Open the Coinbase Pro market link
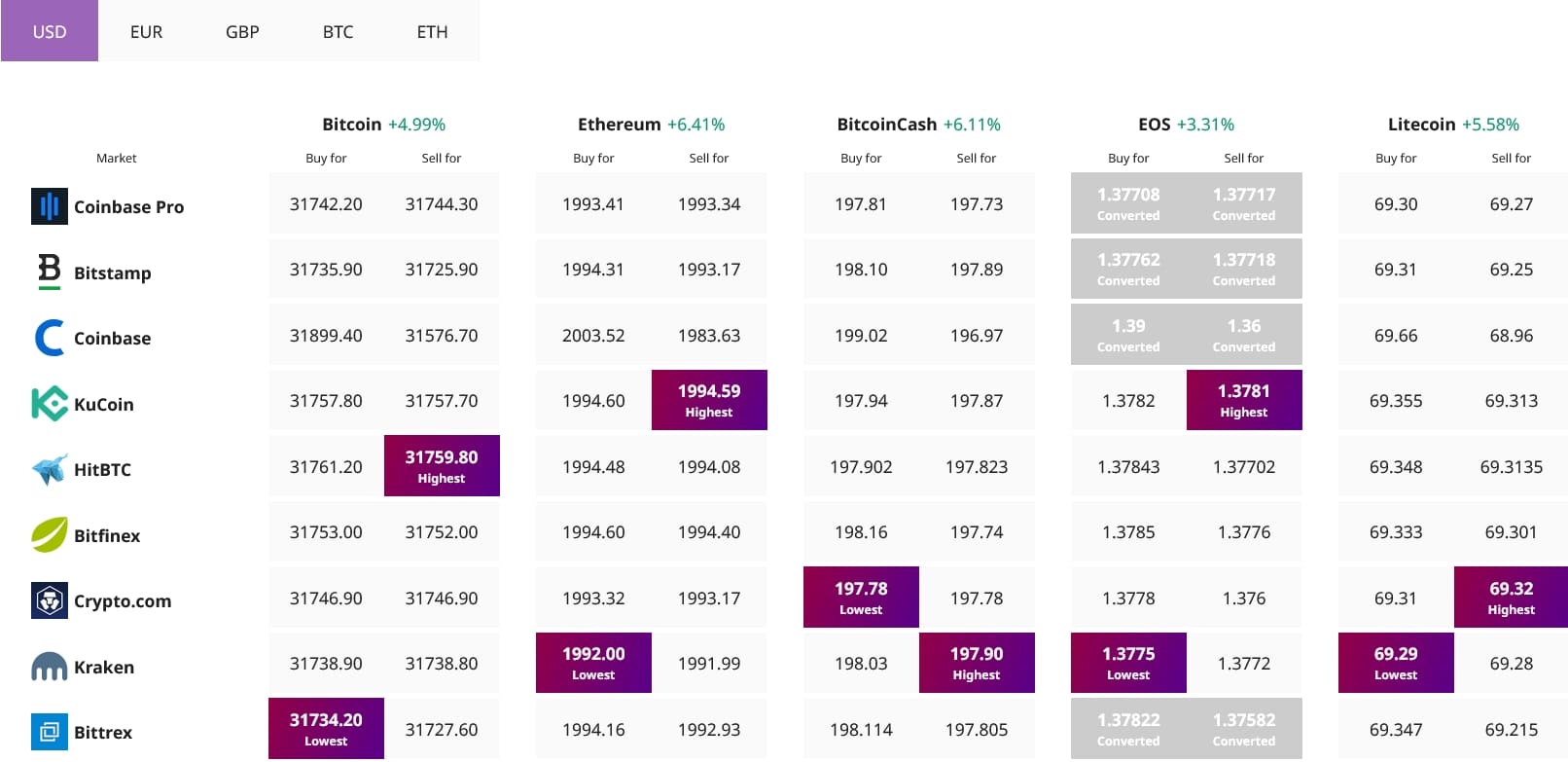 tap(128, 206)
